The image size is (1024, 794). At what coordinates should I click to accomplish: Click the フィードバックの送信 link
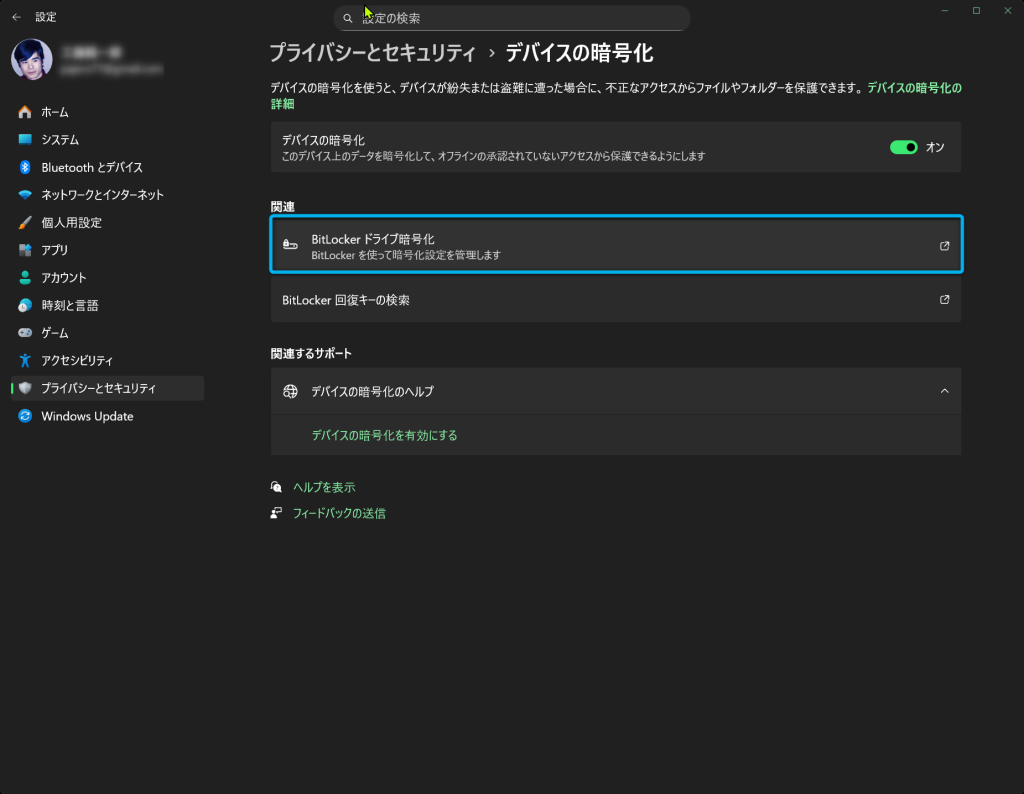(339, 514)
